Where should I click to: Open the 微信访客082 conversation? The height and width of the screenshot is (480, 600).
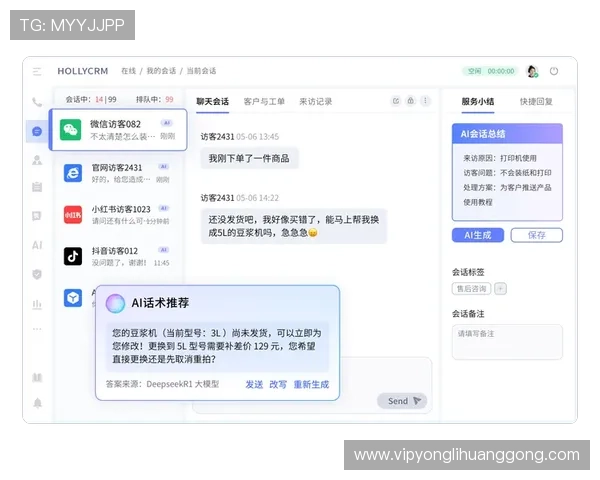[x=119, y=130]
